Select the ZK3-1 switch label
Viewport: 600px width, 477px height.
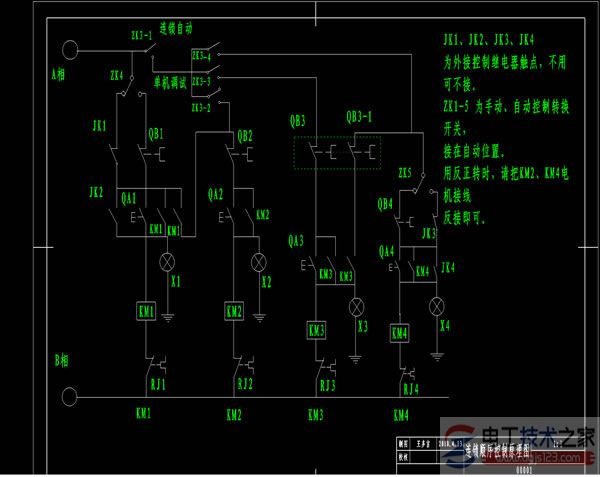pyautogui.click(x=142, y=35)
